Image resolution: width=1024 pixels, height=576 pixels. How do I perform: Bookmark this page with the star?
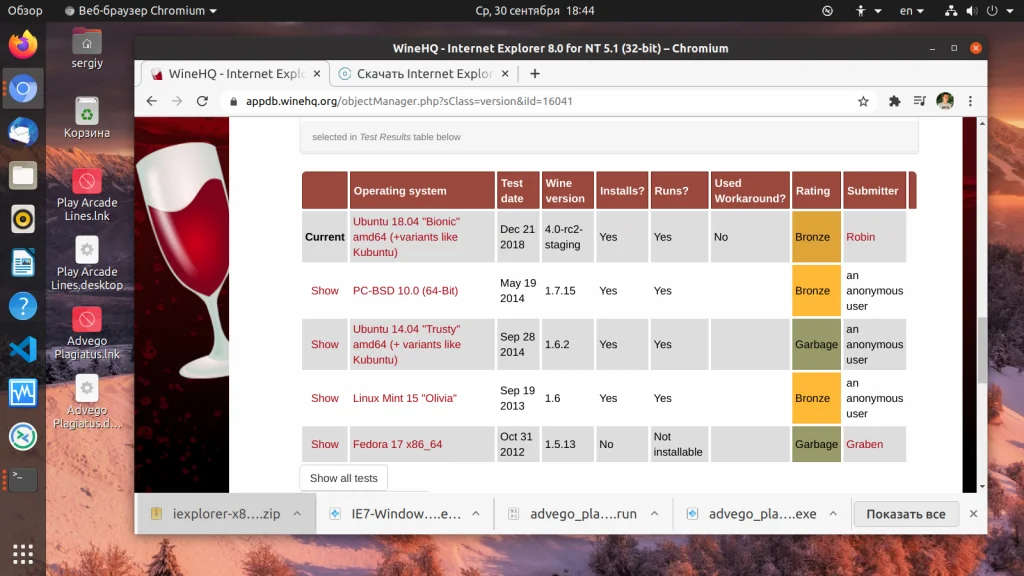[863, 101]
